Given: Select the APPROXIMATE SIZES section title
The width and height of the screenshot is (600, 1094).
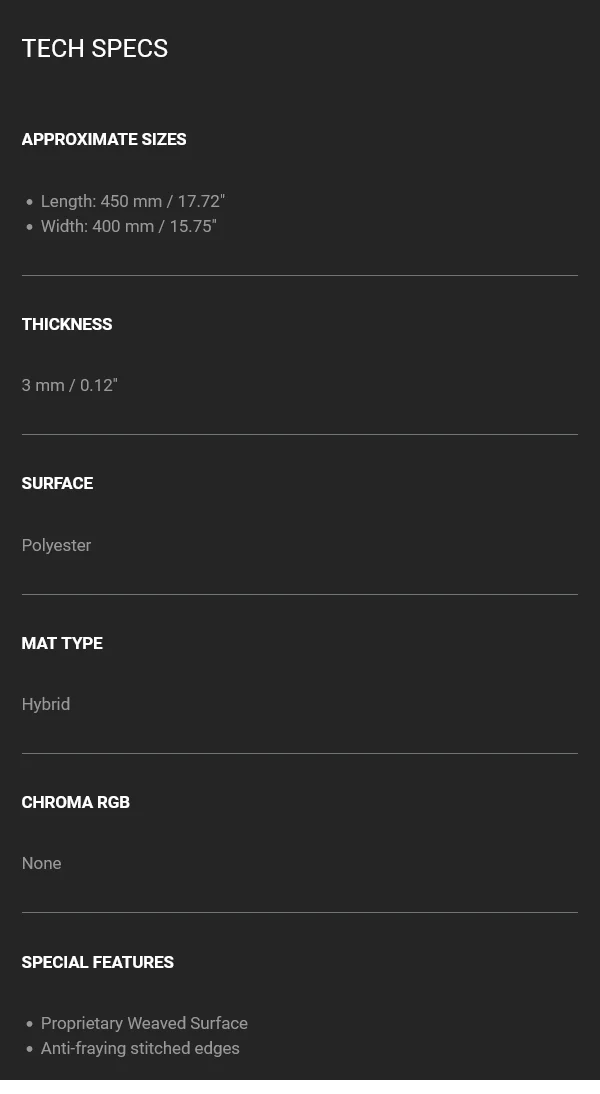Looking at the screenshot, I should point(104,139).
